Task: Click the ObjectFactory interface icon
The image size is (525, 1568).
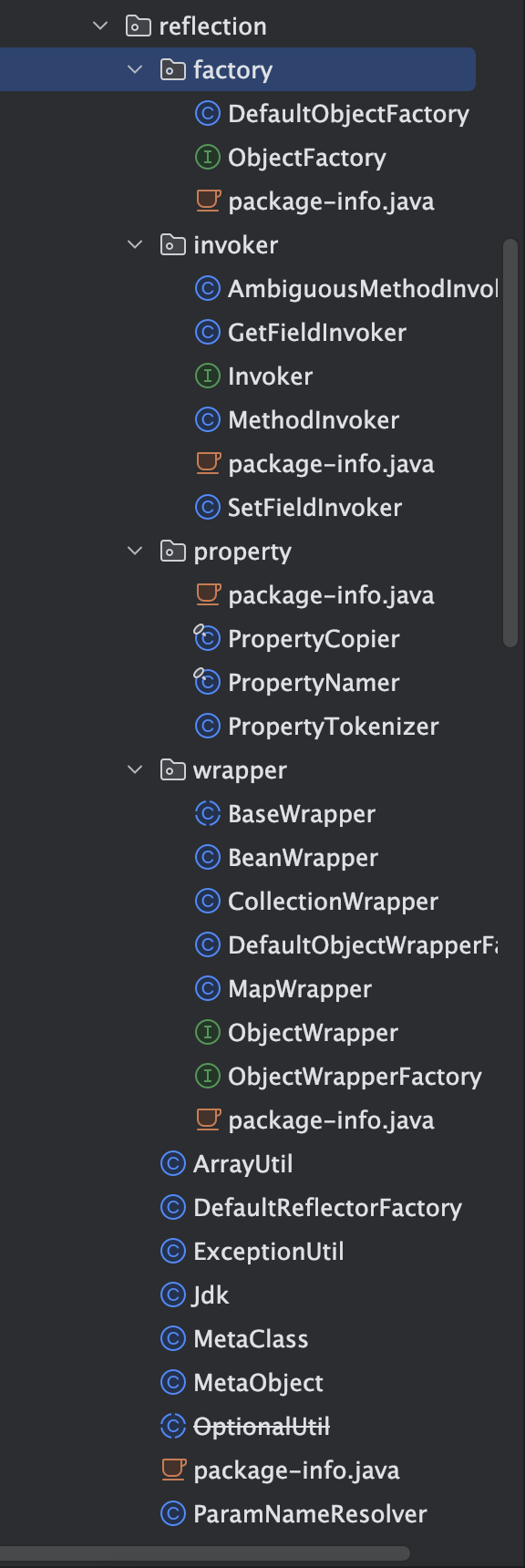Action: point(208,158)
